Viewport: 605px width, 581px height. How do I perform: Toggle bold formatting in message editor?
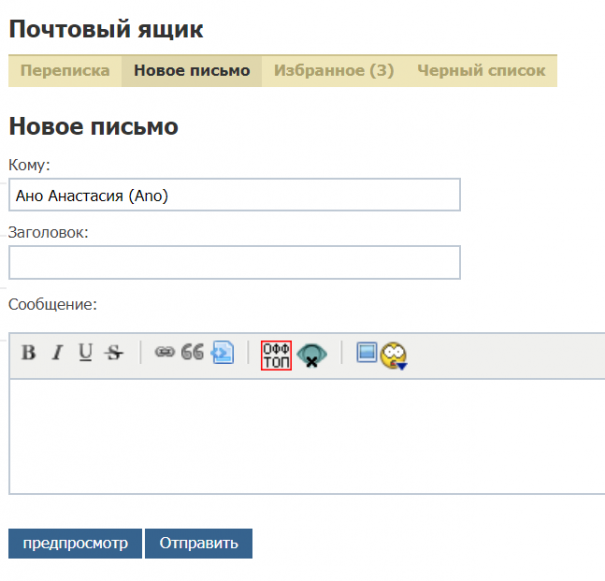click(29, 353)
